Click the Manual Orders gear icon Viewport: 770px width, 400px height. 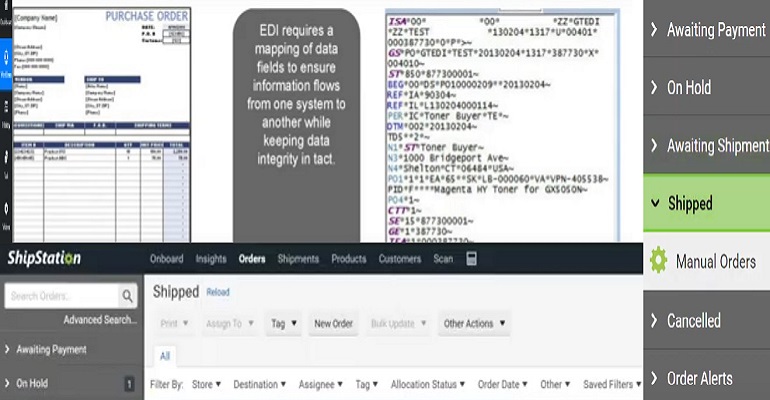pos(659,261)
